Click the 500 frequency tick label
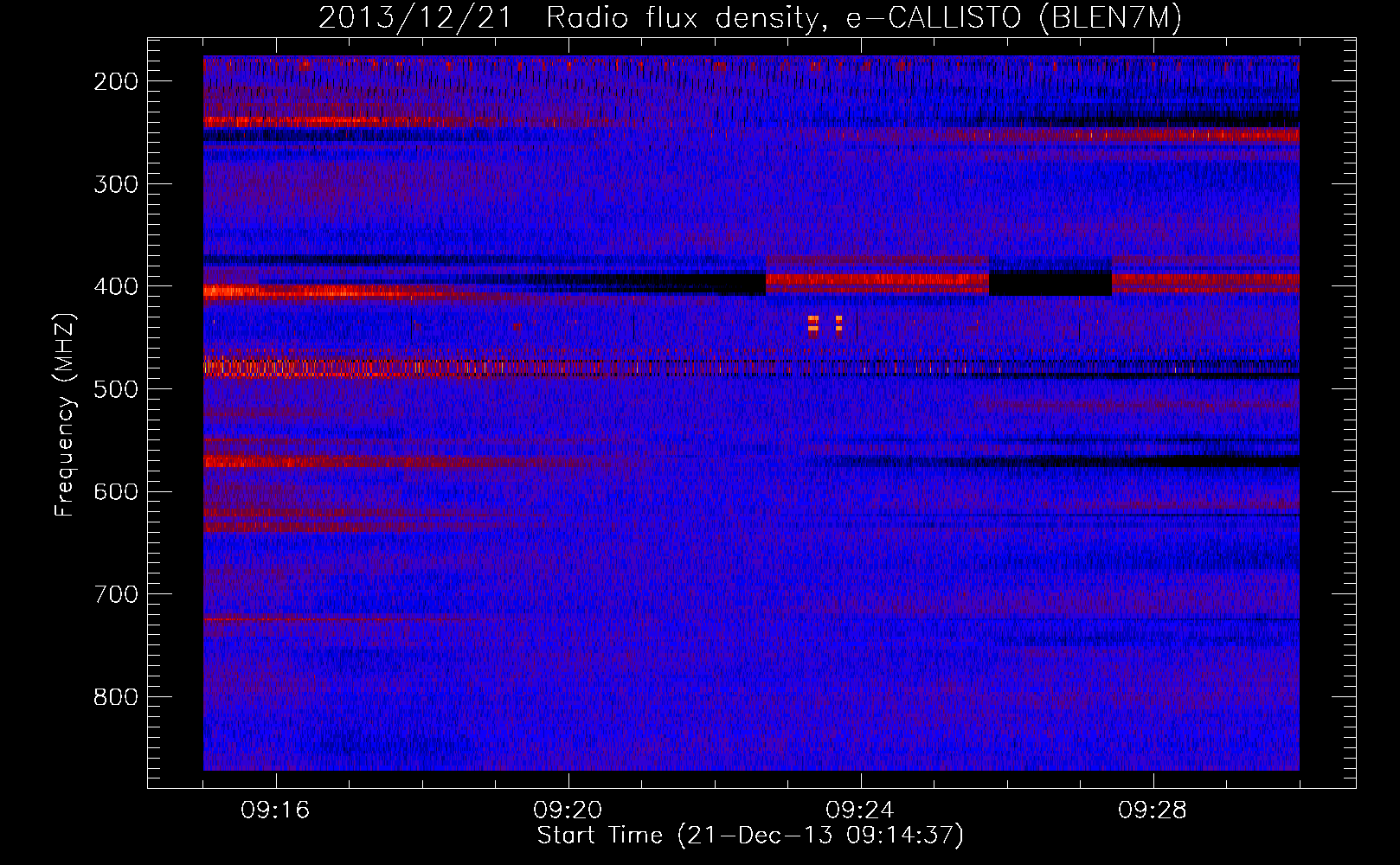 coord(115,389)
